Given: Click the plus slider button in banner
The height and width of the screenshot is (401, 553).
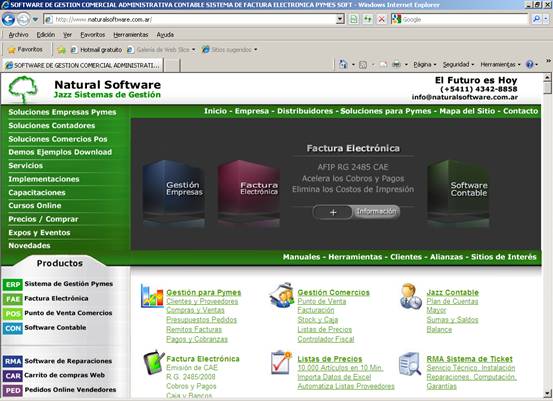Looking at the screenshot, I should pos(333,212).
